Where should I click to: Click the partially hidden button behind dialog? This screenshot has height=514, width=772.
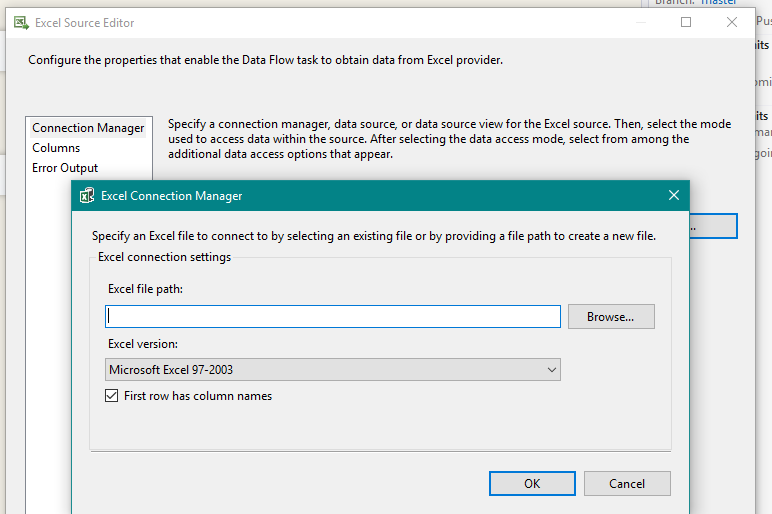click(713, 226)
